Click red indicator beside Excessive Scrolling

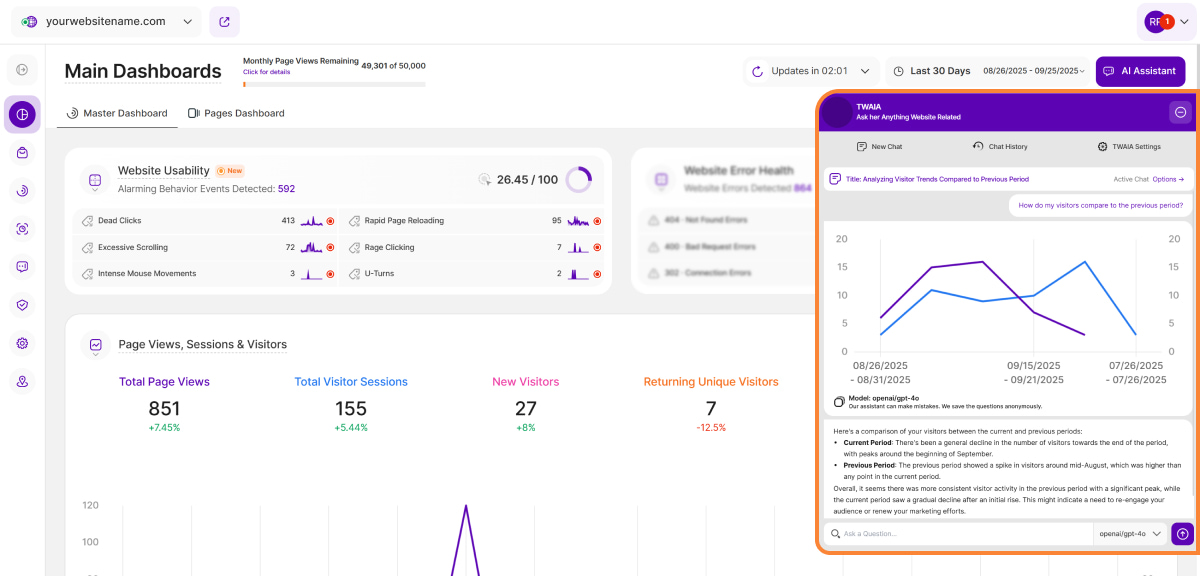point(330,247)
